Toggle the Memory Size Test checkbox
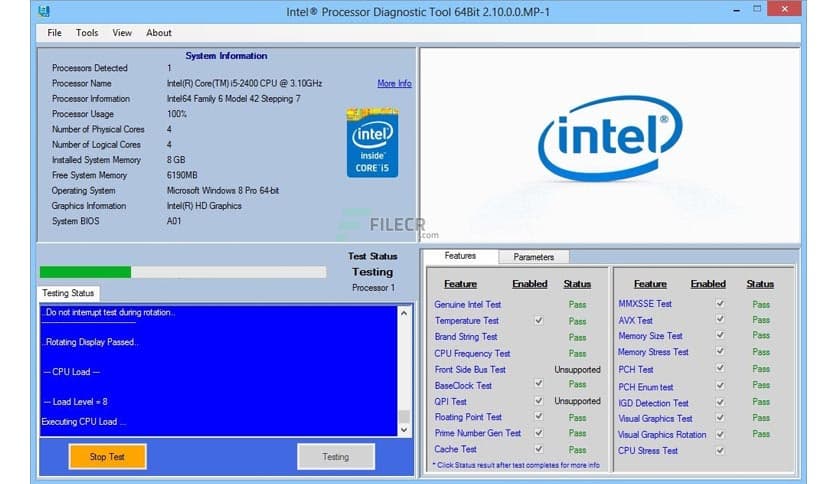Image resolution: width=836 pixels, height=484 pixels. point(720,335)
